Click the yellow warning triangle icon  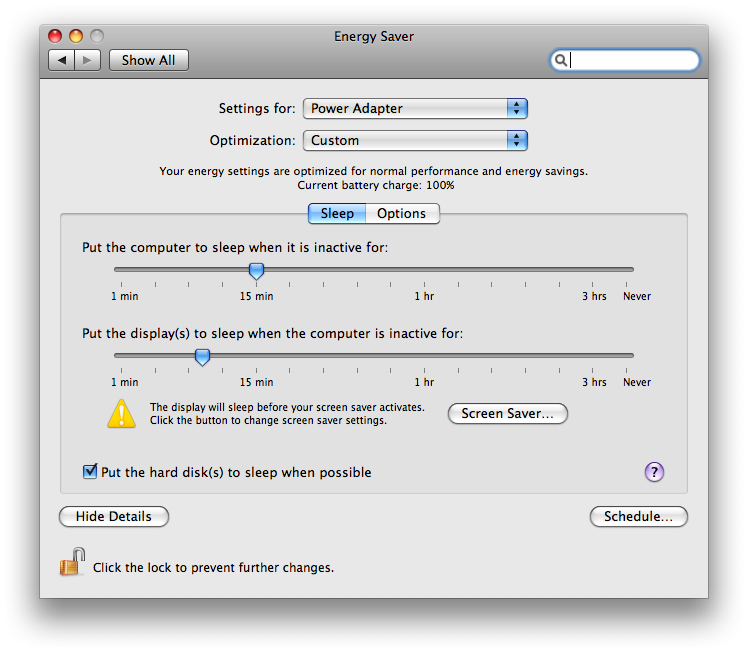[x=122, y=414]
